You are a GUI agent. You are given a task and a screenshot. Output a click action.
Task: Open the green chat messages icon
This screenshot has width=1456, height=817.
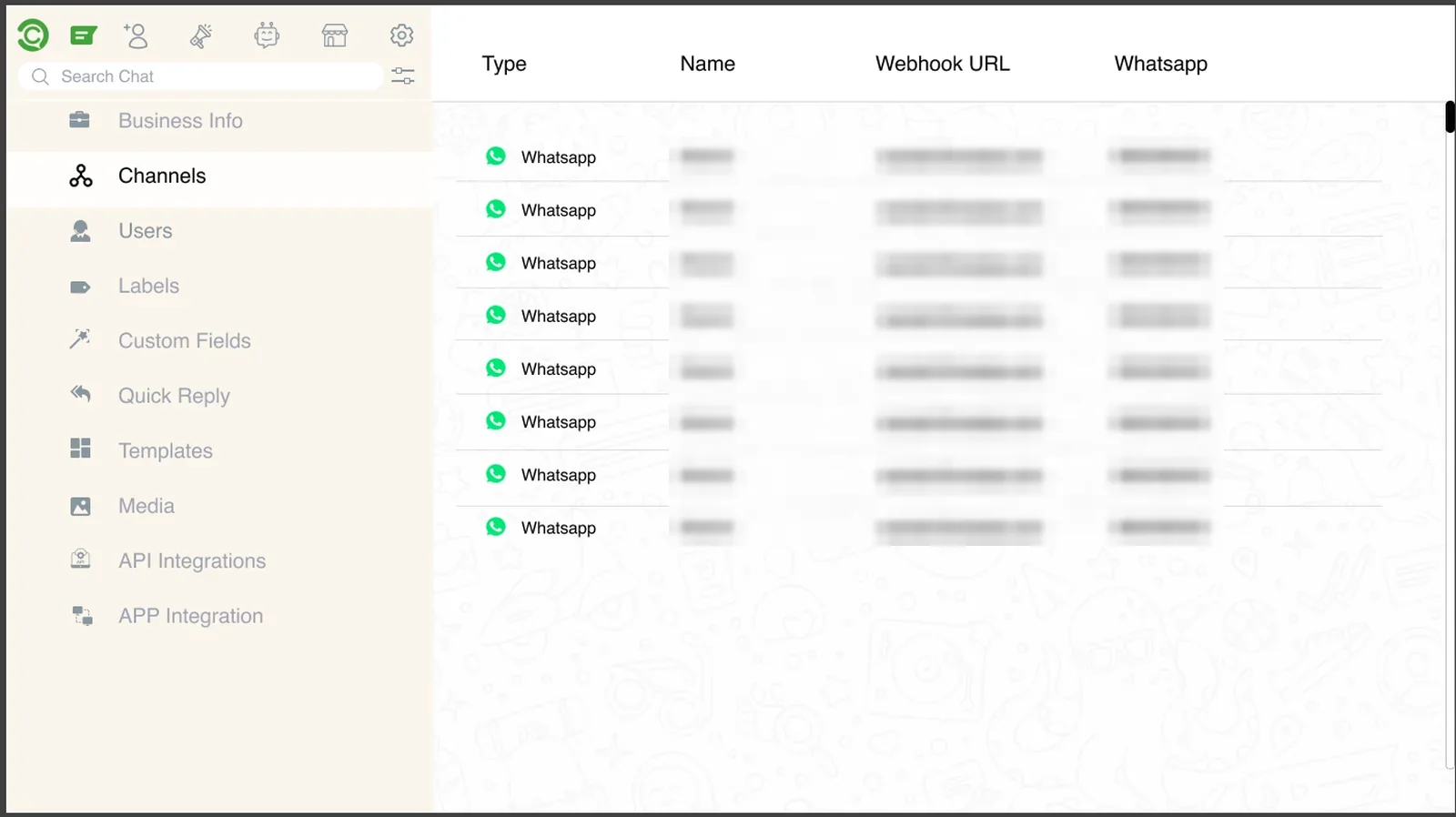[x=84, y=35]
